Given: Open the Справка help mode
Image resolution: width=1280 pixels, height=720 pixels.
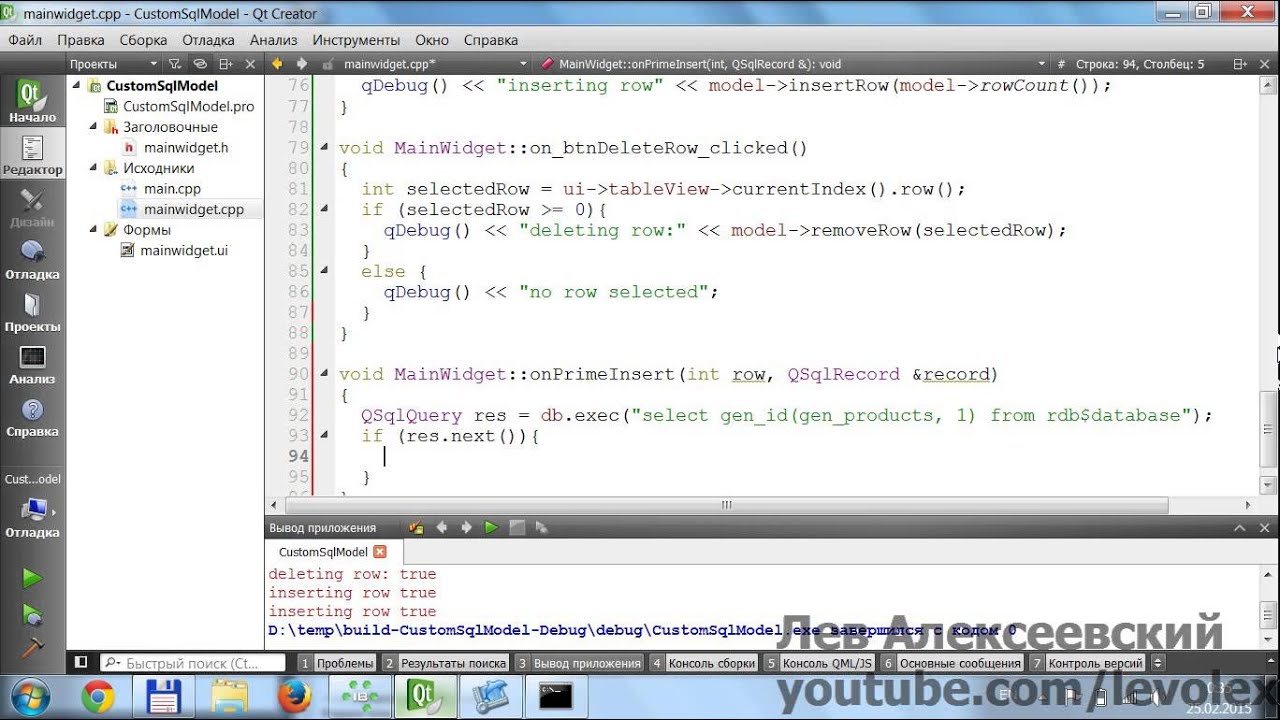Looking at the screenshot, I should 33,417.
